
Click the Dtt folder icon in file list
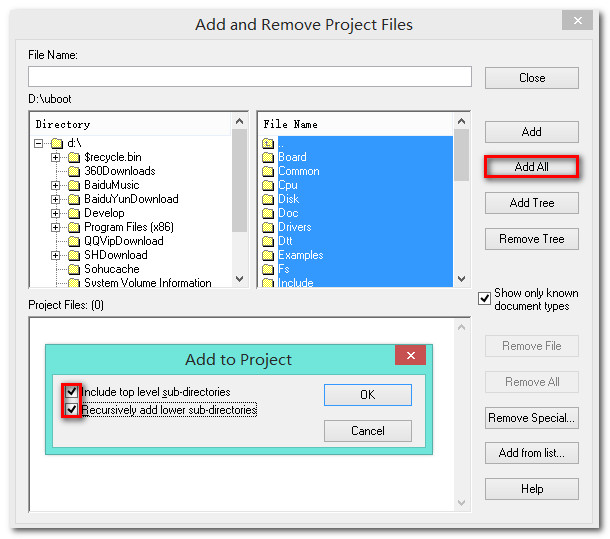tap(268, 241)
